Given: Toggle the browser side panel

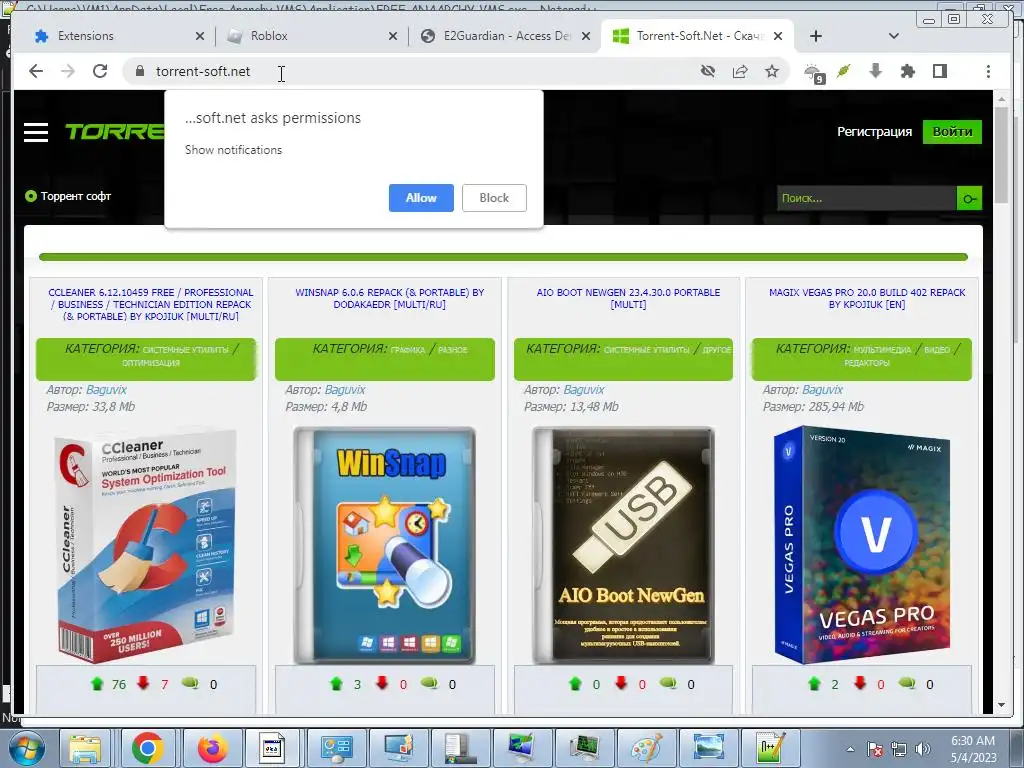Looking at the screenshot, I should (940, 71).
